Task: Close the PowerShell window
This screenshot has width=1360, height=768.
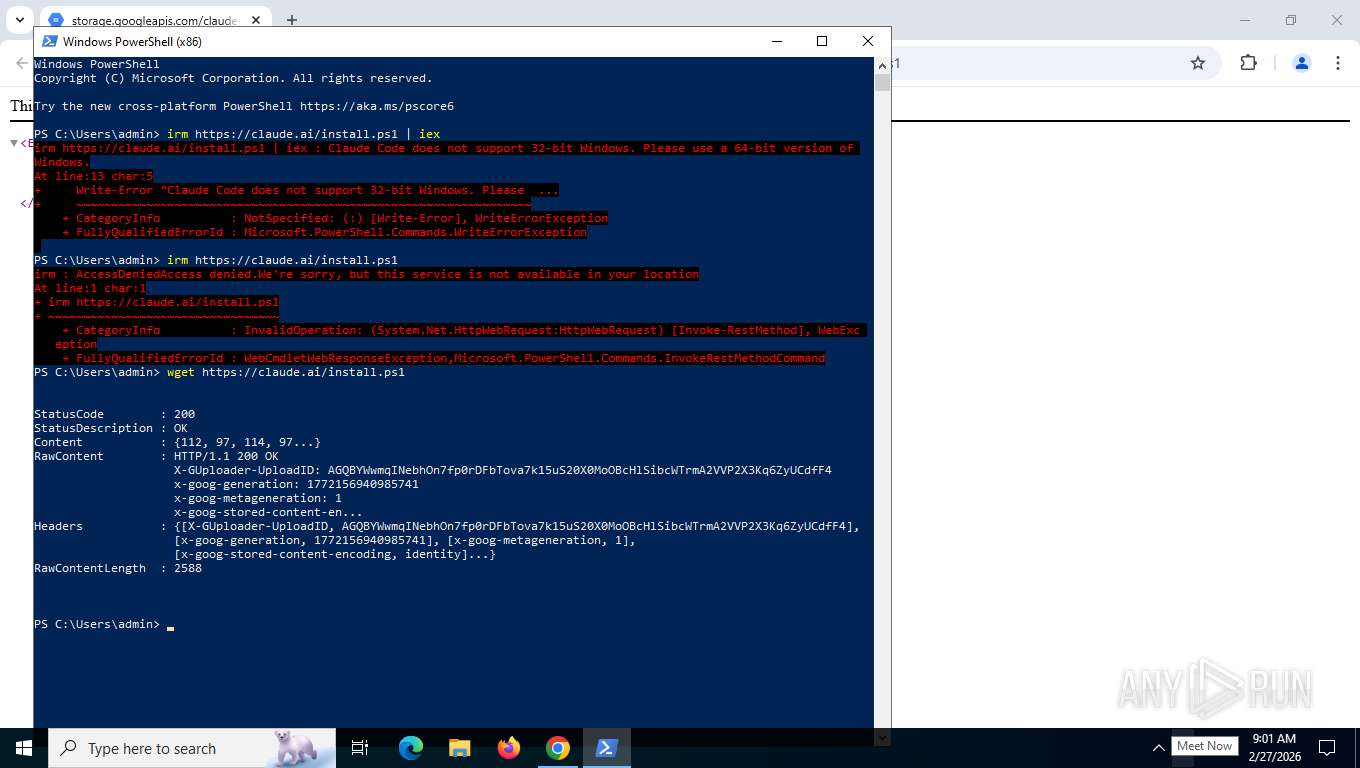Action: point(868,41)
